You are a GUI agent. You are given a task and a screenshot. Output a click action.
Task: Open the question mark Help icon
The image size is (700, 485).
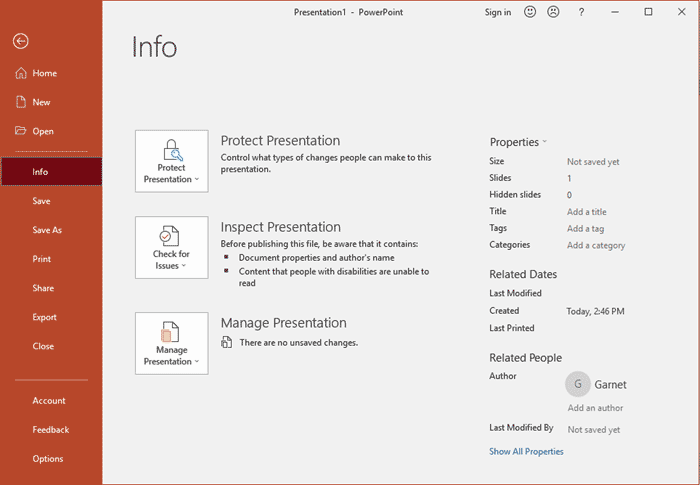pos(582,12)
